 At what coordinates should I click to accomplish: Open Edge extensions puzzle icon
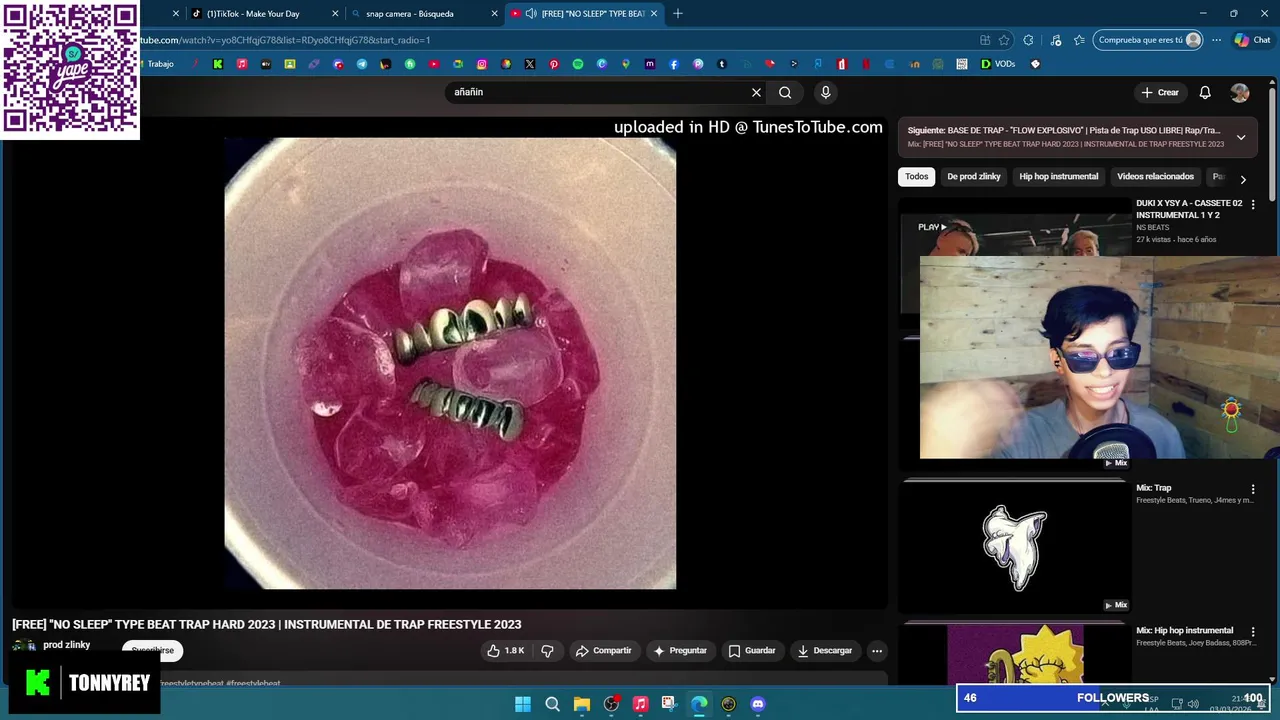(x=1028, y=40)
